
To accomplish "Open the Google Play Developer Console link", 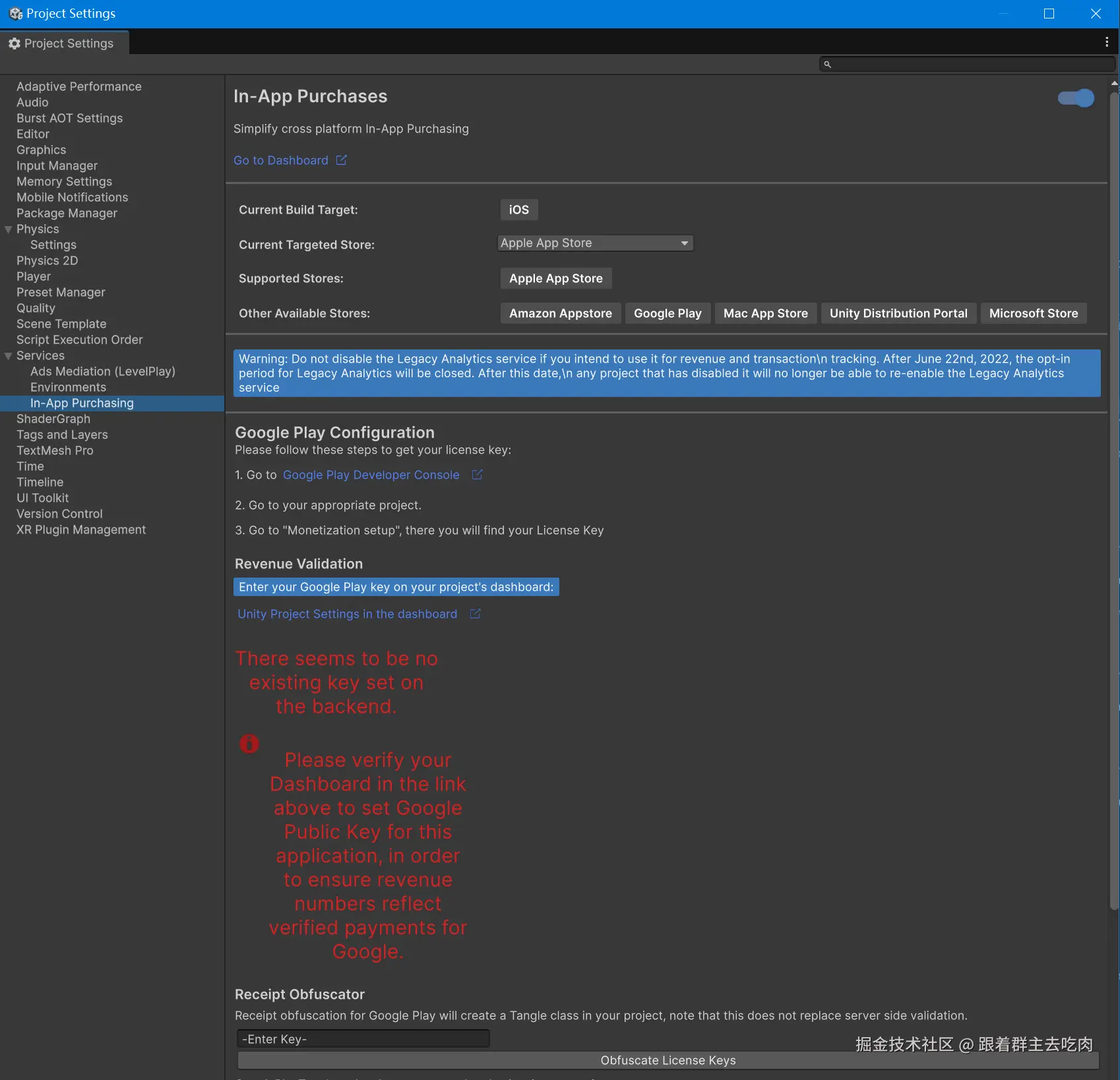I will [371, 475].
